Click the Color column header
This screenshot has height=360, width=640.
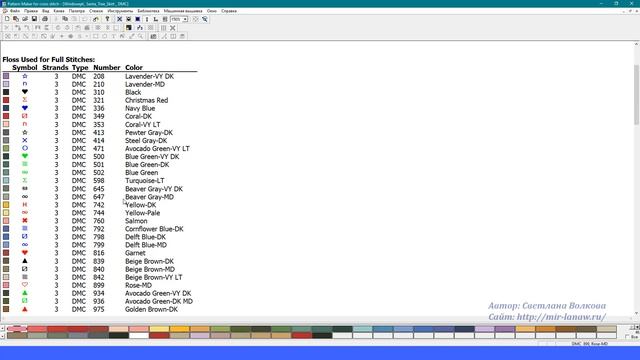click(x=134, y=67)
